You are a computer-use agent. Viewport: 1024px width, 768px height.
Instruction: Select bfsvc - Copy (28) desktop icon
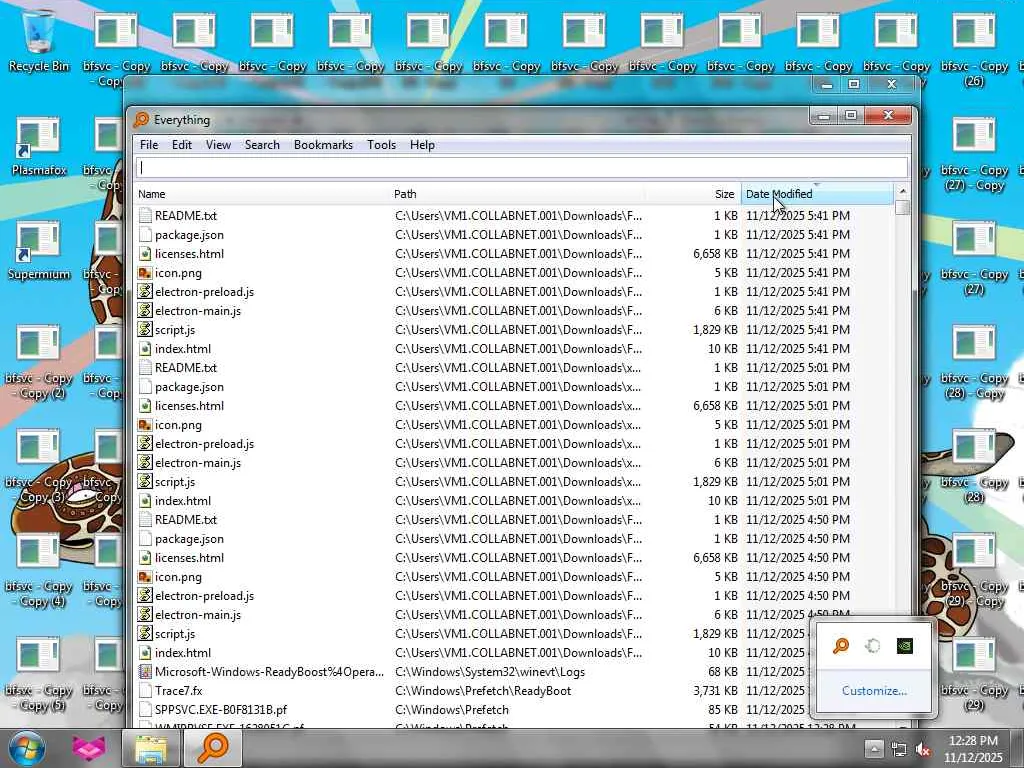[974, 467]
